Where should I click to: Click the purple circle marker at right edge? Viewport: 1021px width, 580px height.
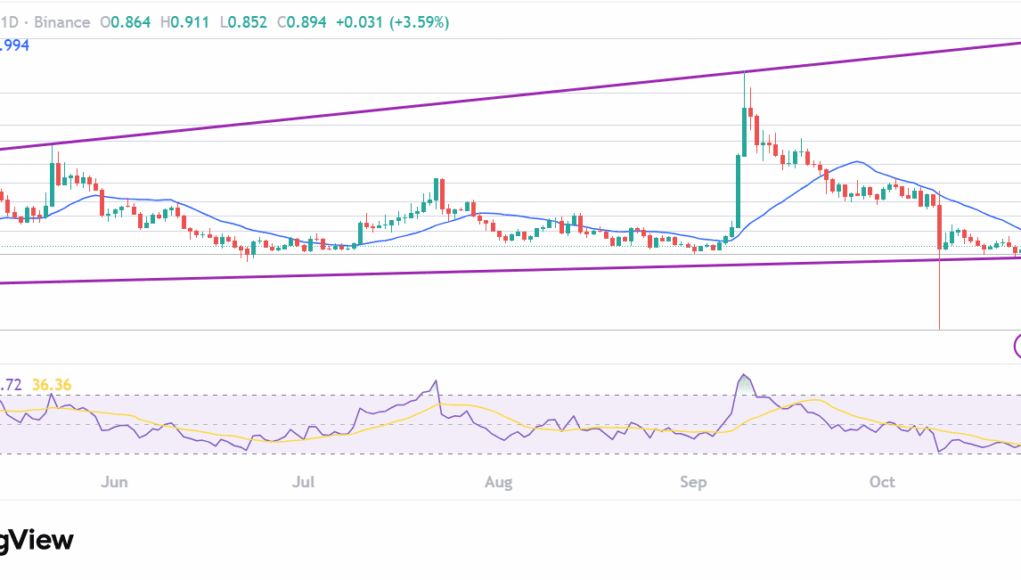click(1017, 346)
